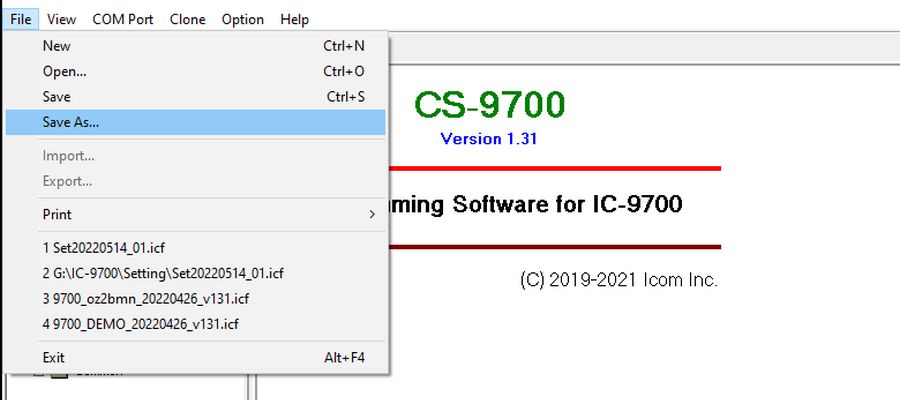Screen dimensions: 900x400
Task: Open the Option menu
Action: [243, 19]
